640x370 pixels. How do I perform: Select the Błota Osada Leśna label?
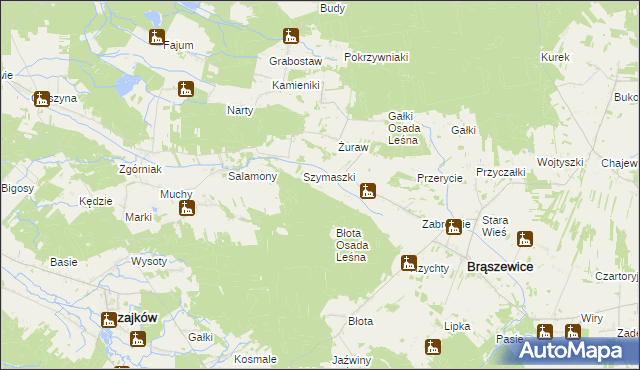(352, 245)
